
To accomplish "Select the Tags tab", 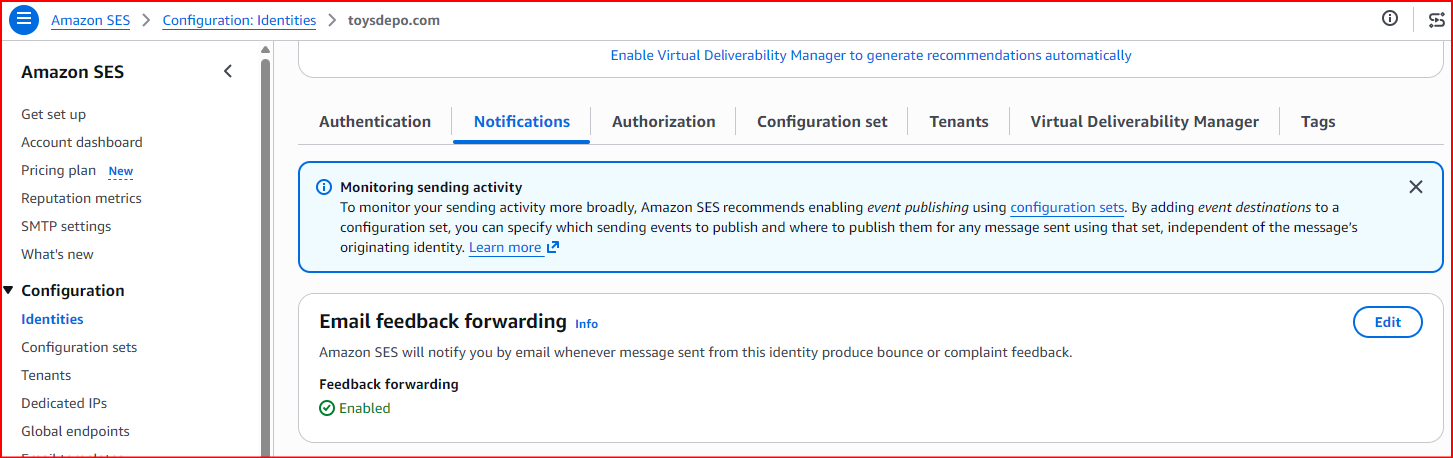I will click(1318, 122).
